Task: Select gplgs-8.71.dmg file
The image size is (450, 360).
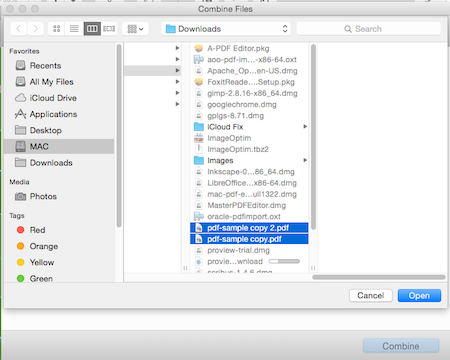Action: click(x=249, y=116)
